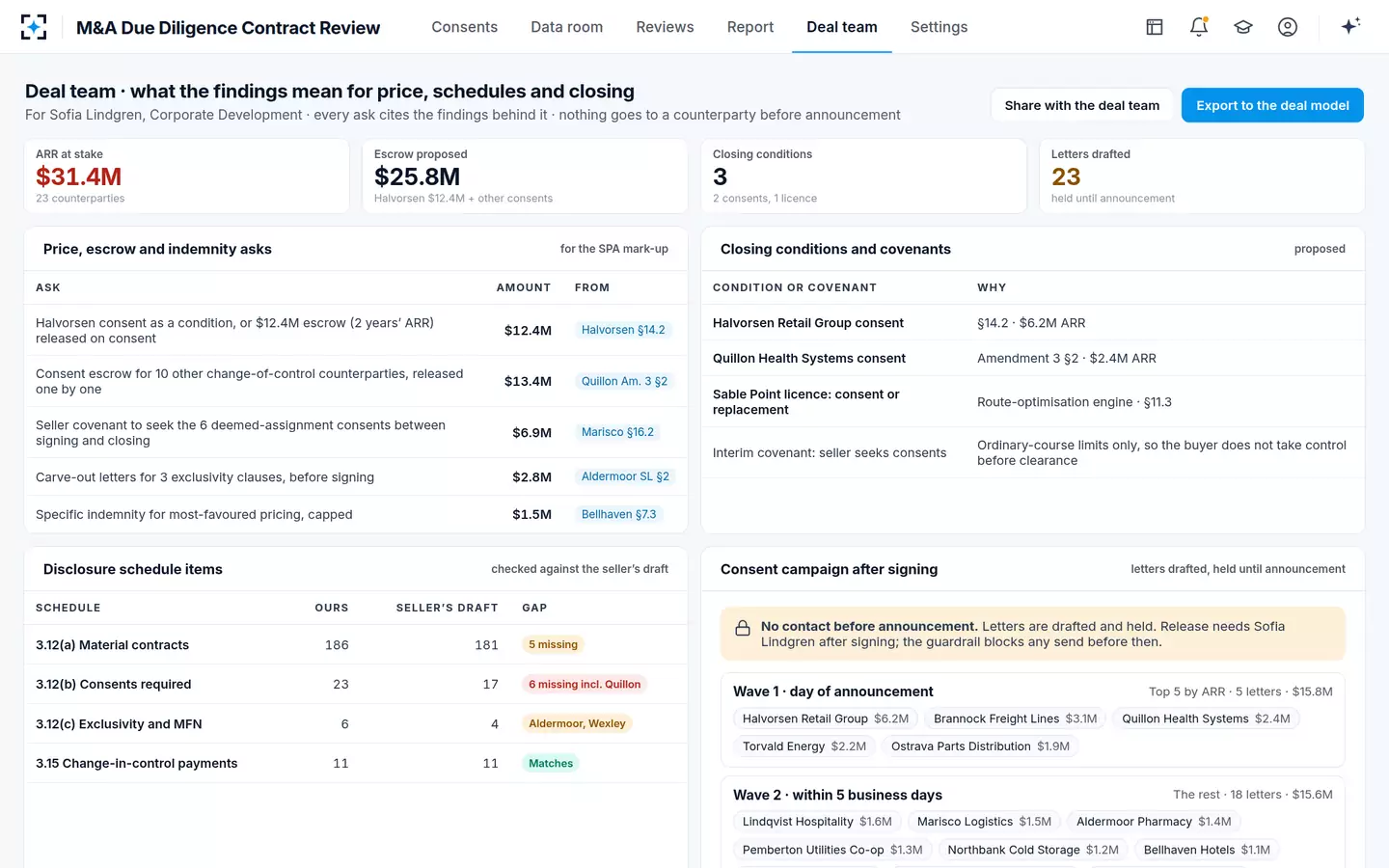Click the 5 missing gap badge

tap(553, 644)
